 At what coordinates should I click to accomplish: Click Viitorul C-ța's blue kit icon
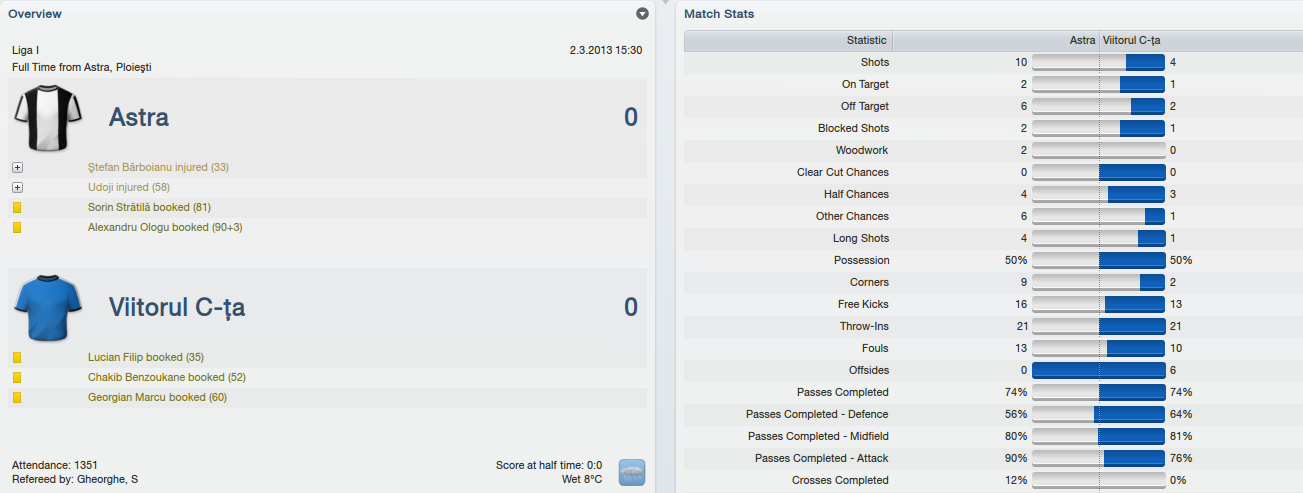click(40, 307)
